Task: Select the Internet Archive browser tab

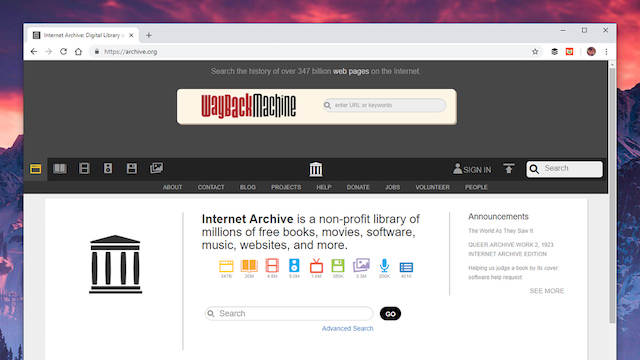Action: click(83, 36)
